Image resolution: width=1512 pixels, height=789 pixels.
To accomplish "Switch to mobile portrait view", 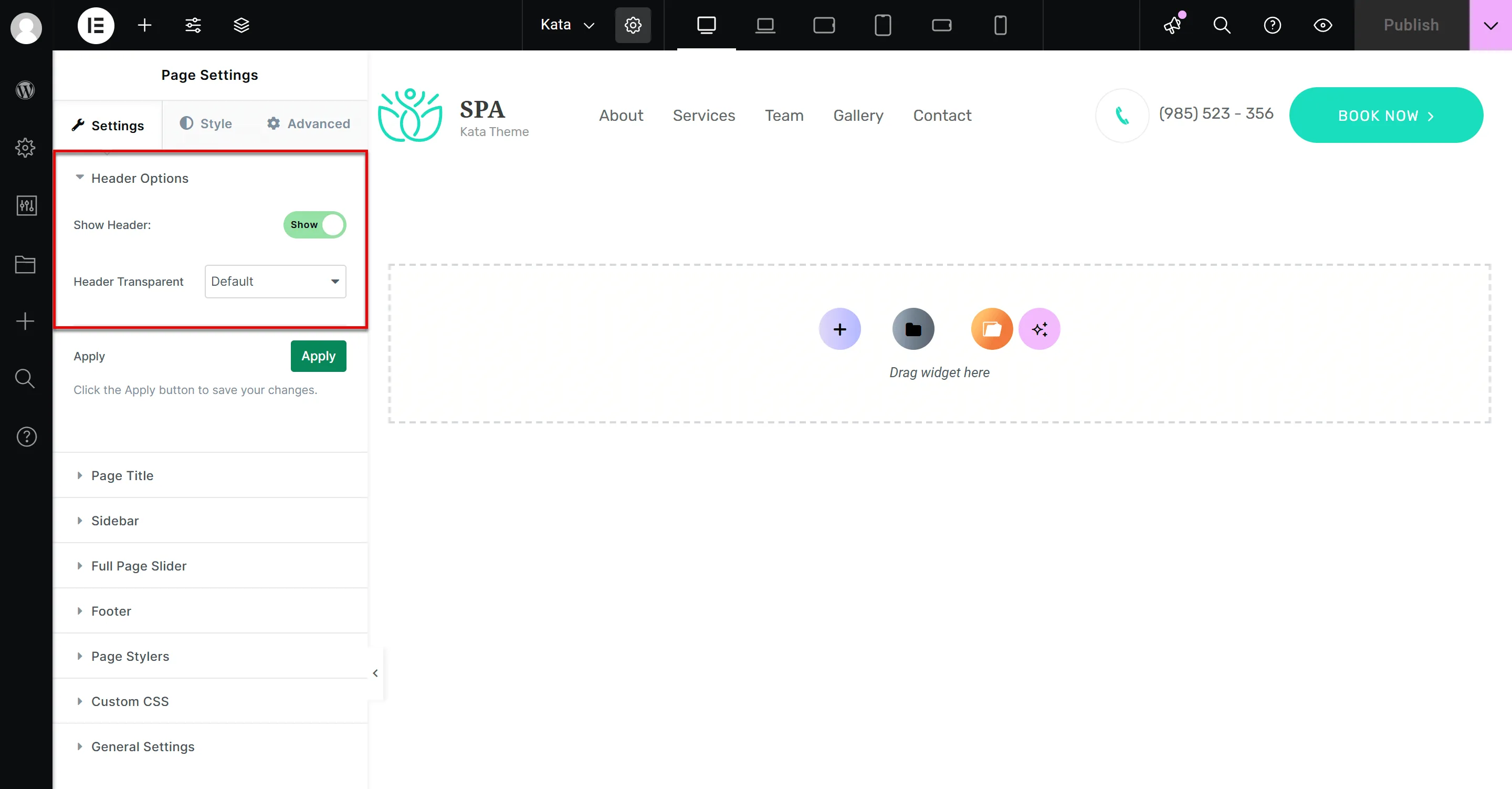I will pyautogui.click(x=1000, y=25).
